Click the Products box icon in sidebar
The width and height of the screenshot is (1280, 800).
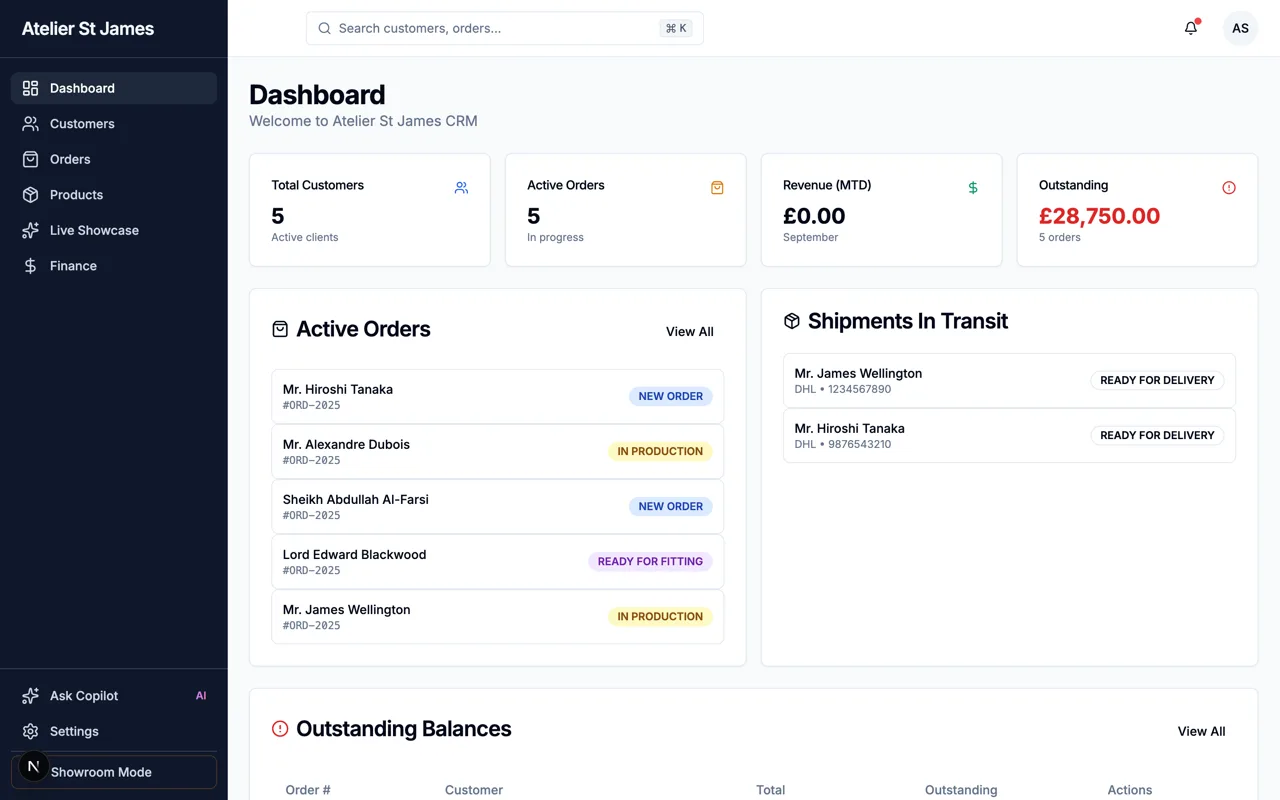pos(30,195)
